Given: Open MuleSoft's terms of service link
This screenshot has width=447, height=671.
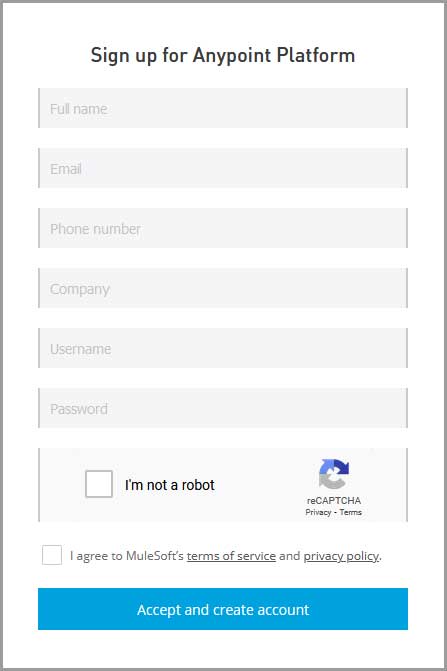Looking at the screenshot, I should coord(231,555).
